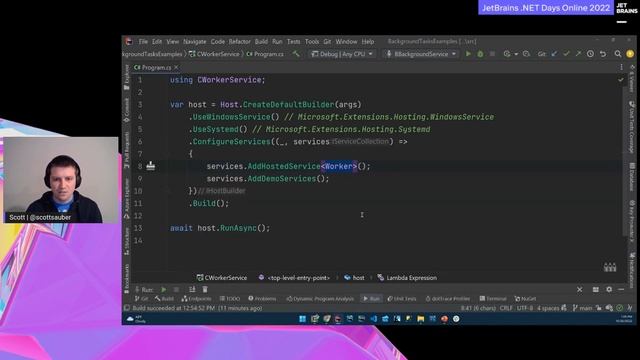Image resolution: width=640 pixels, height=360 pixels.
Task: Click the green Debug bug icon
Action: 480,54
